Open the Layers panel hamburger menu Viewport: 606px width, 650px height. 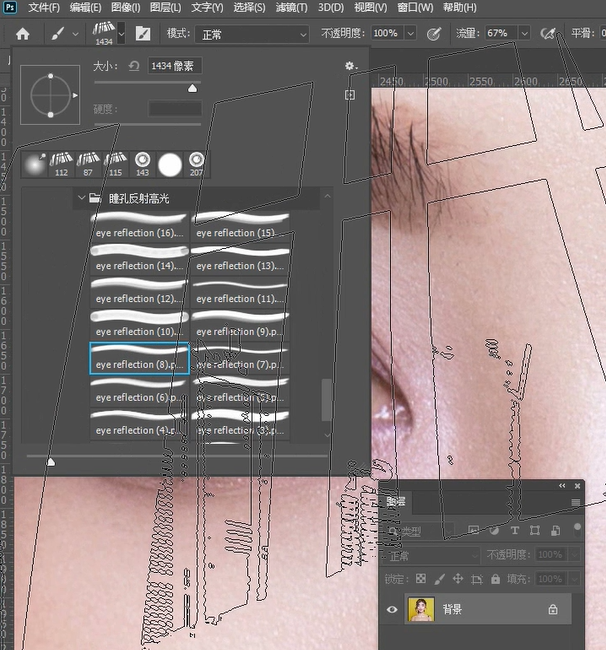(x=576, y=502)
